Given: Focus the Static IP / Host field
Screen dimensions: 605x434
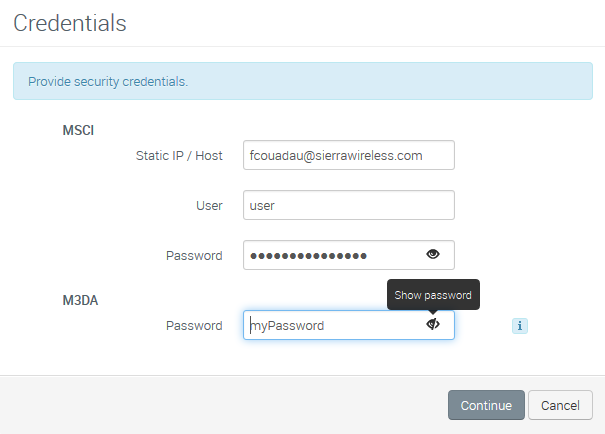Looking at the screenshot, I should pos(348,155).
